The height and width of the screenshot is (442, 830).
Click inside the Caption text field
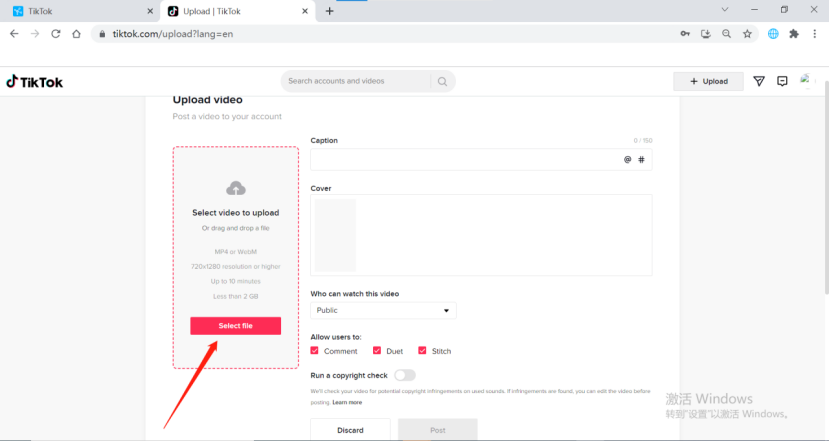pyautogui.click(x=465, y=160)
